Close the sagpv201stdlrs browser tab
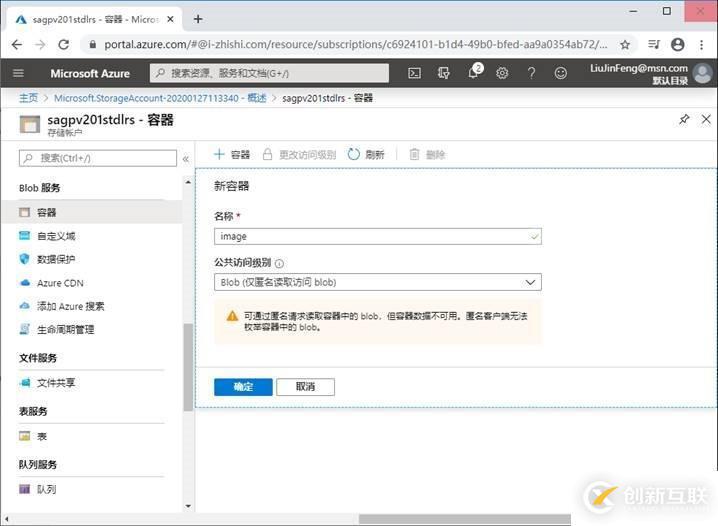Screen dimensions: 718x526 click(x=170, y=19)
